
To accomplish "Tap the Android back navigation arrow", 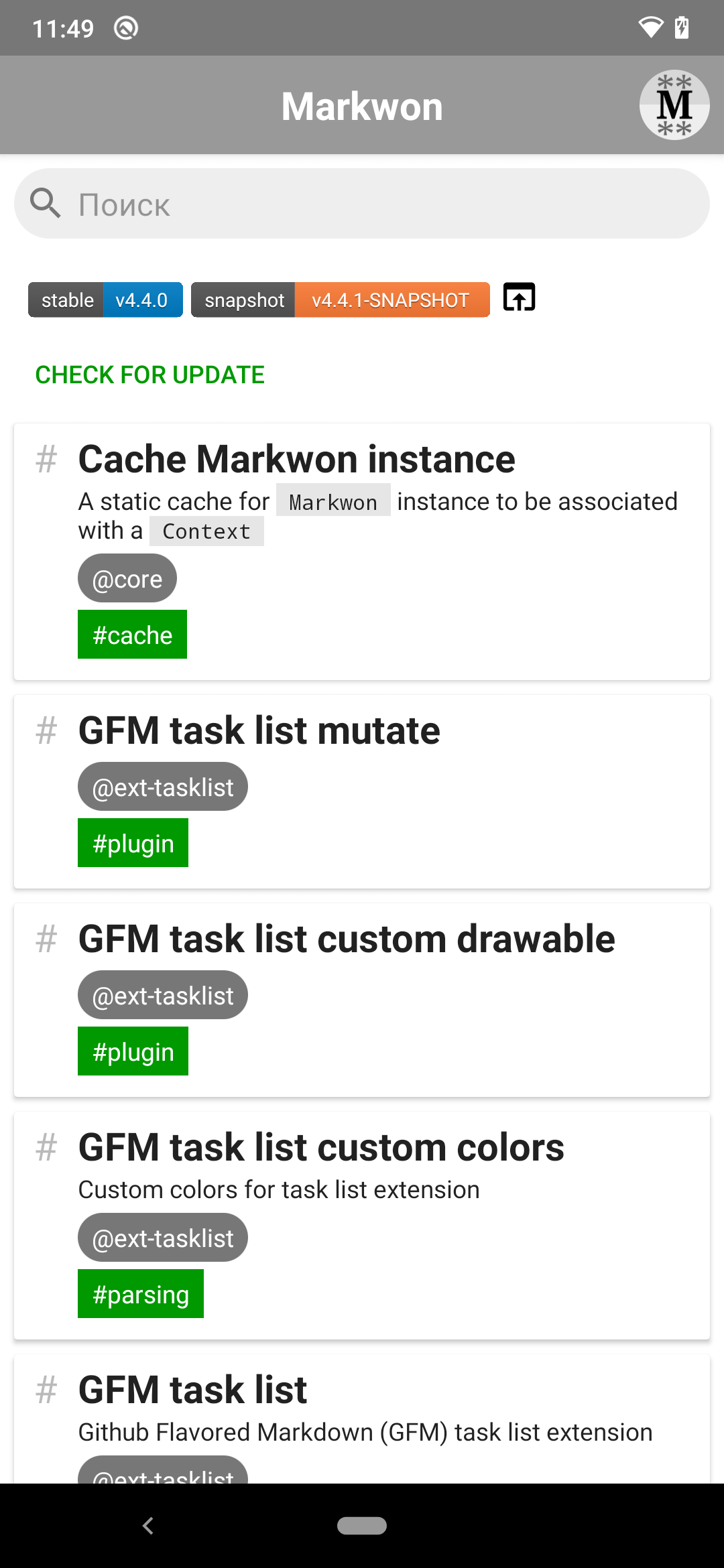I will [148, 1526].
